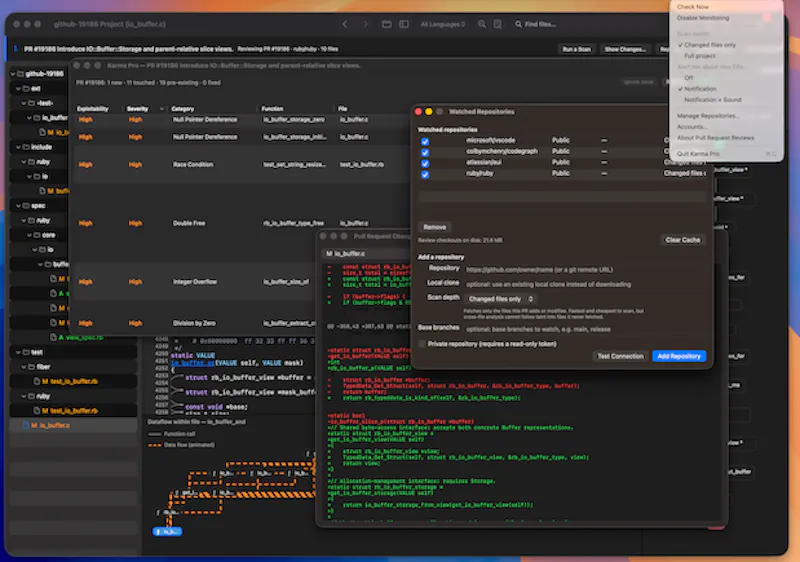
Task: Select the Integer Overflow finding row
Action: 194,282
